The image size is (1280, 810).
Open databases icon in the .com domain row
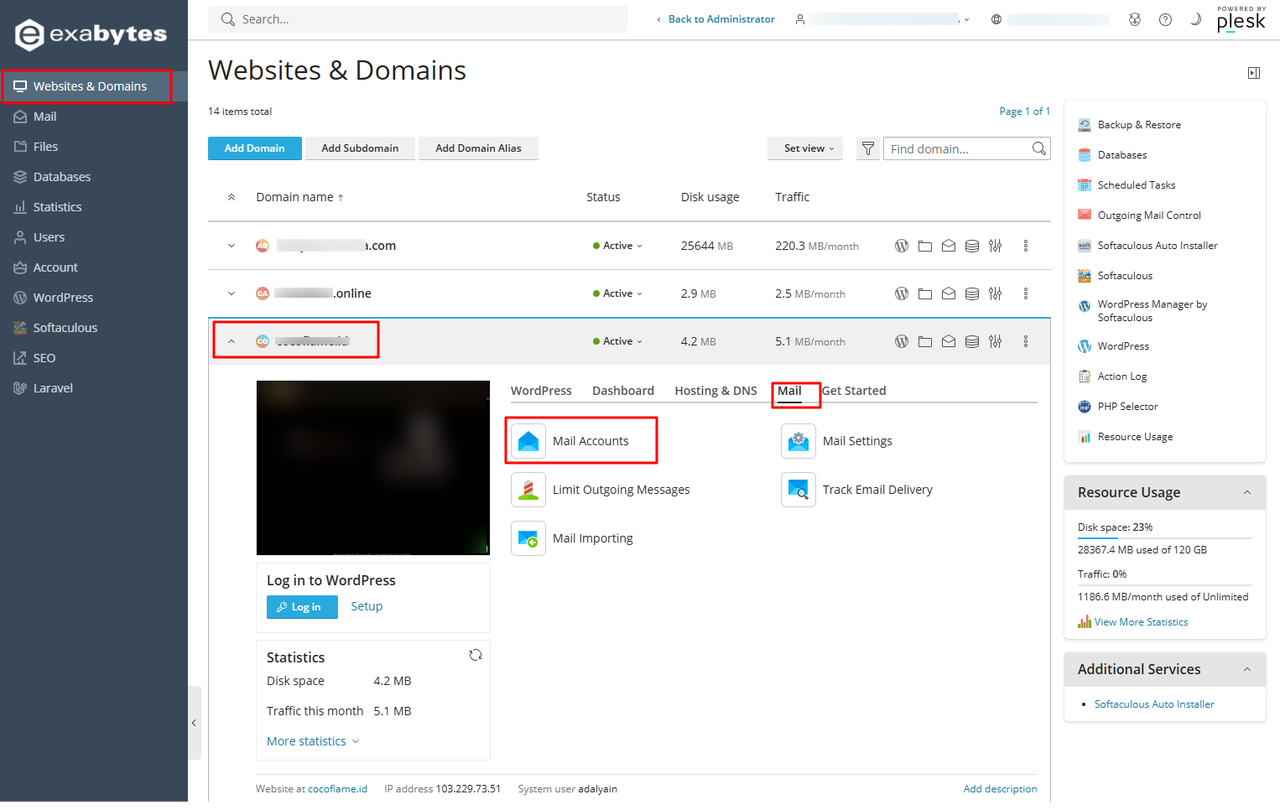972,246
